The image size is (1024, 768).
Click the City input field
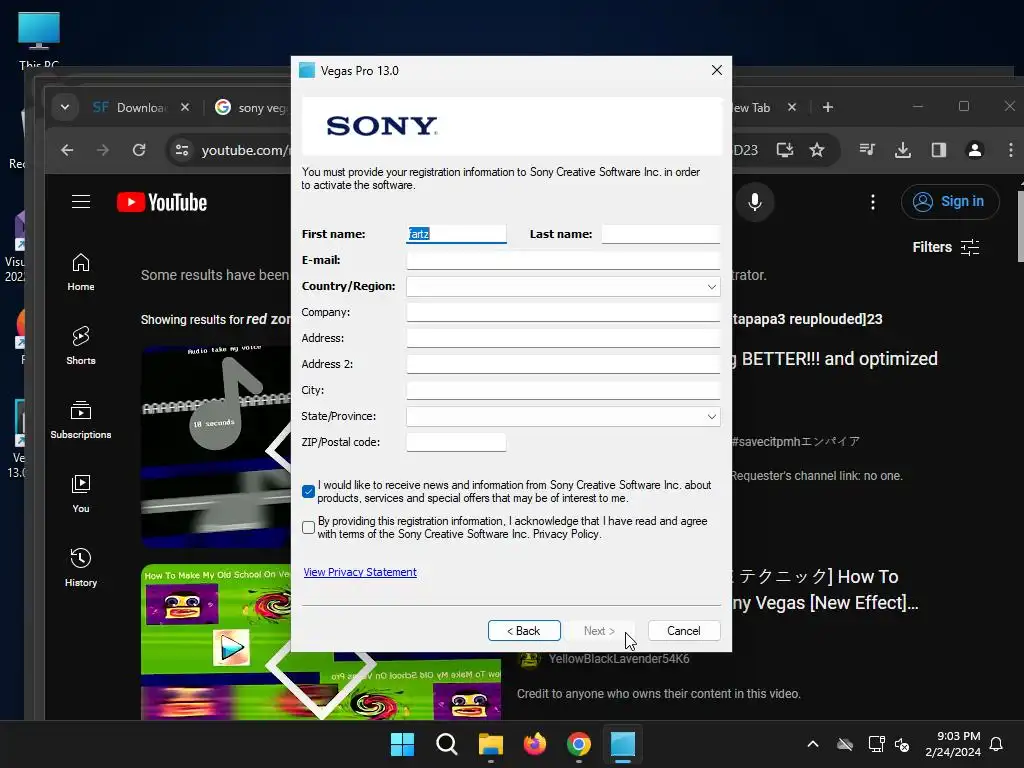563,390
